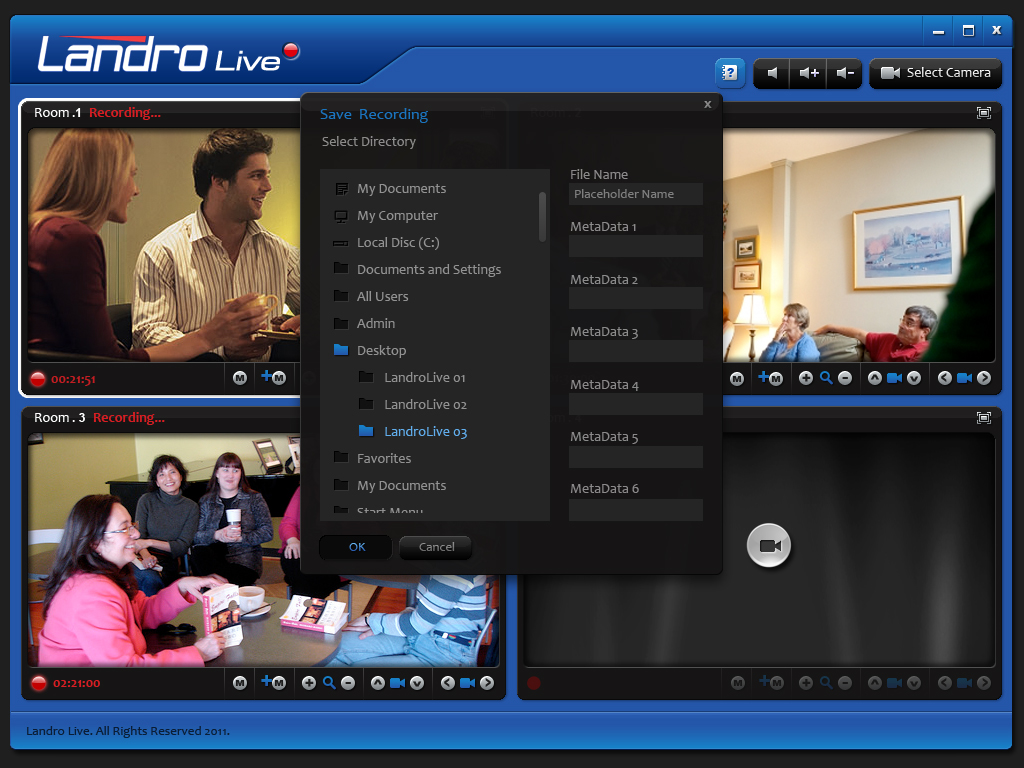Click Cancel in the Save Recording dialog
This screenshot has width=1024, height=768.
tap(436, 547)
